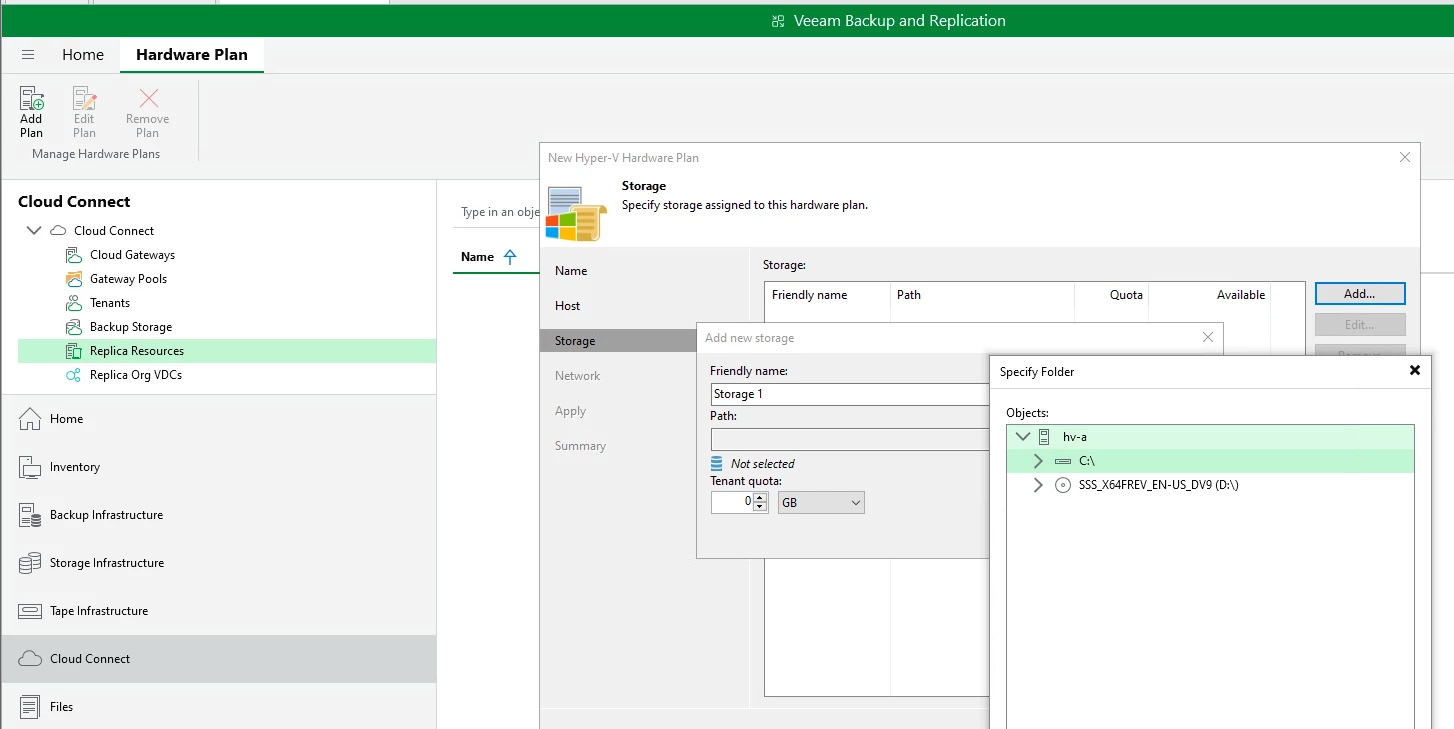This screenshot has height=729, width=1454.
Task: Select Cloud Gateways in the tree
Action: [132, 255]
